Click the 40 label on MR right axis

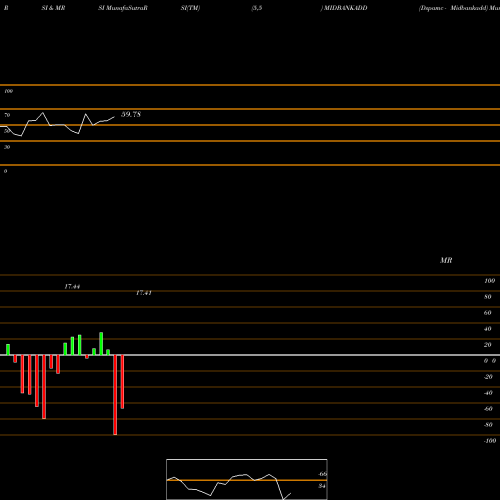tap(488, 329)
